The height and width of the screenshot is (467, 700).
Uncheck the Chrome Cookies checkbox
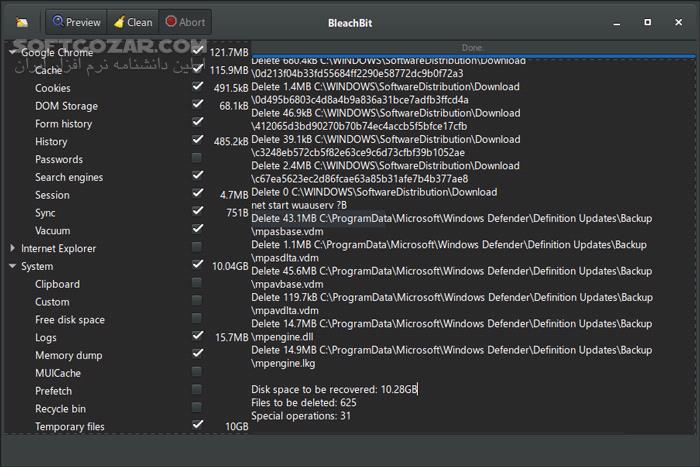197,88
